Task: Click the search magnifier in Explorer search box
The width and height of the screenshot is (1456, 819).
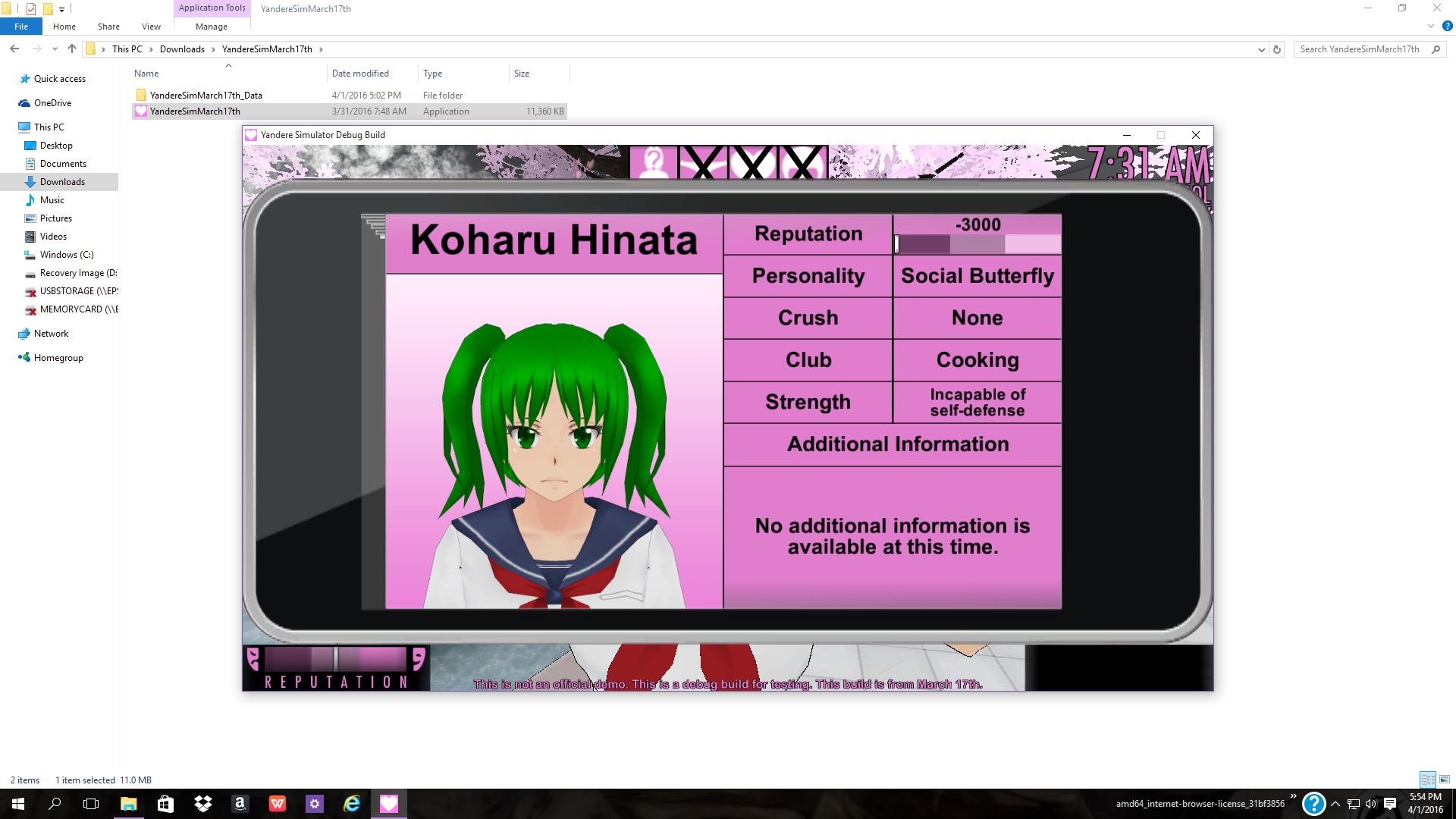Action: [1436, 49]
